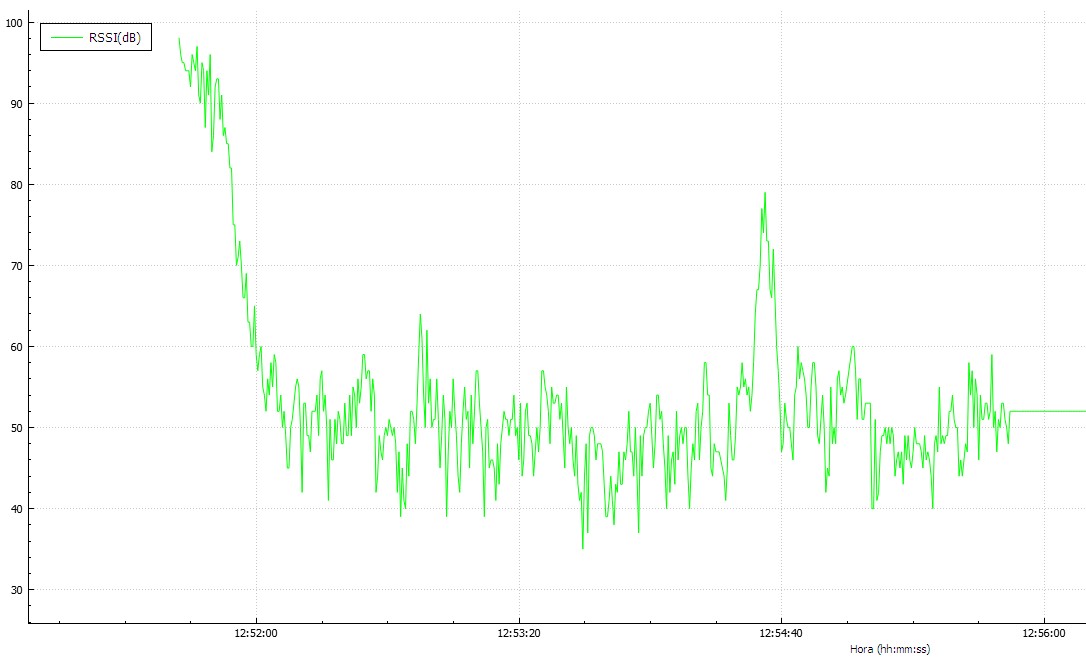Click the Hora (hh:mm:ss) axis title
The image size is (1086, 659).
coord(889,649)
